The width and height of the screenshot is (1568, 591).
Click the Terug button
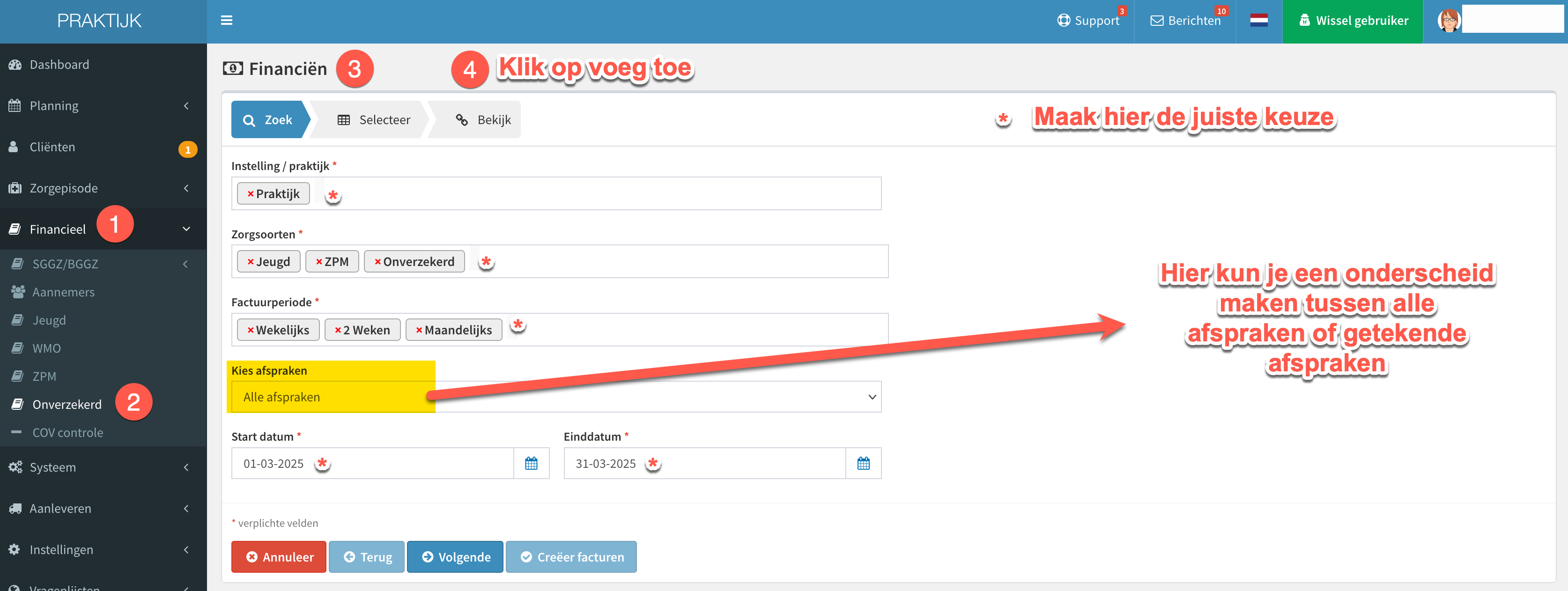click(366, 557)
